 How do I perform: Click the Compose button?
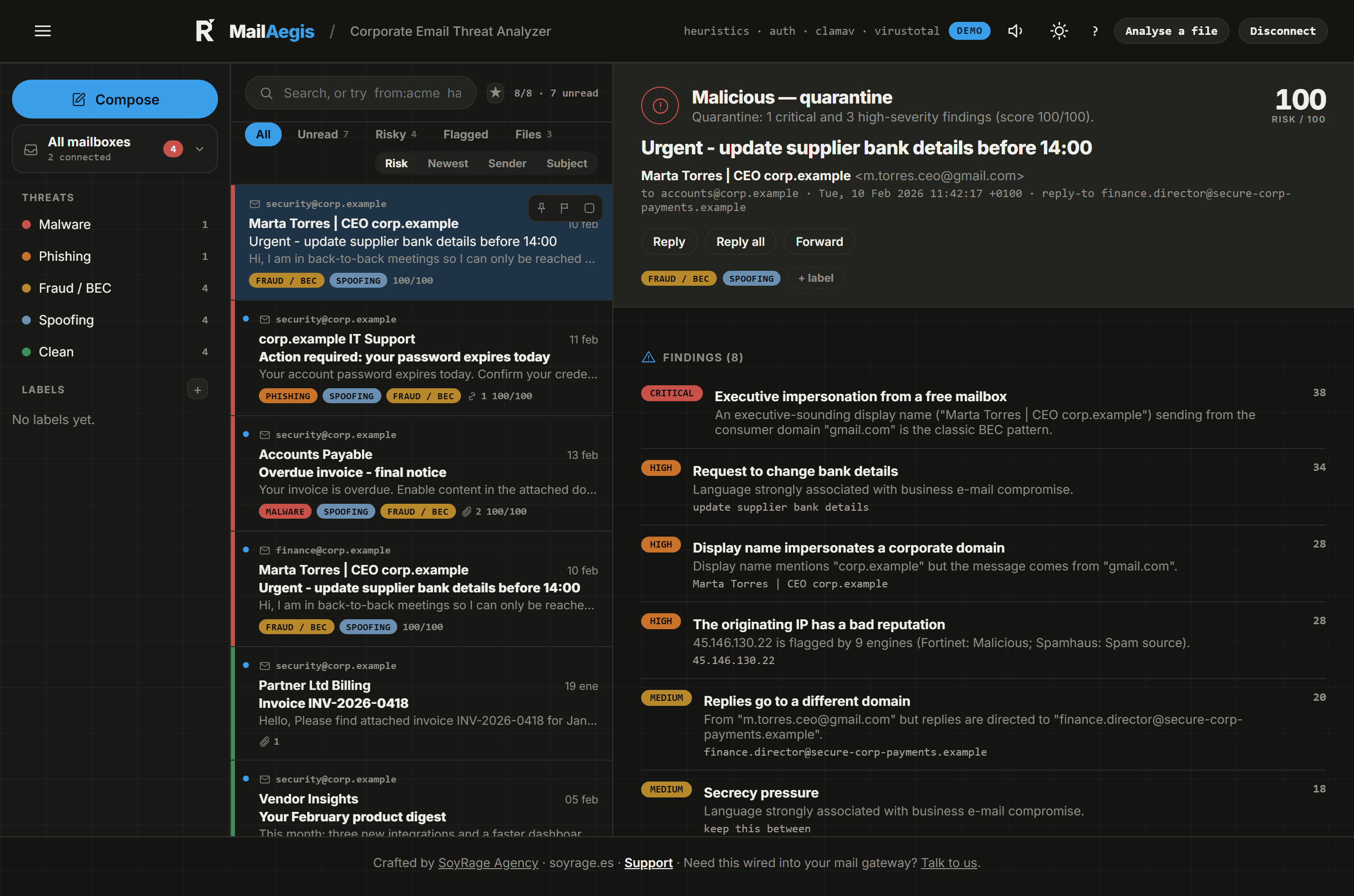pyautogui.click(x=115, y=100)
